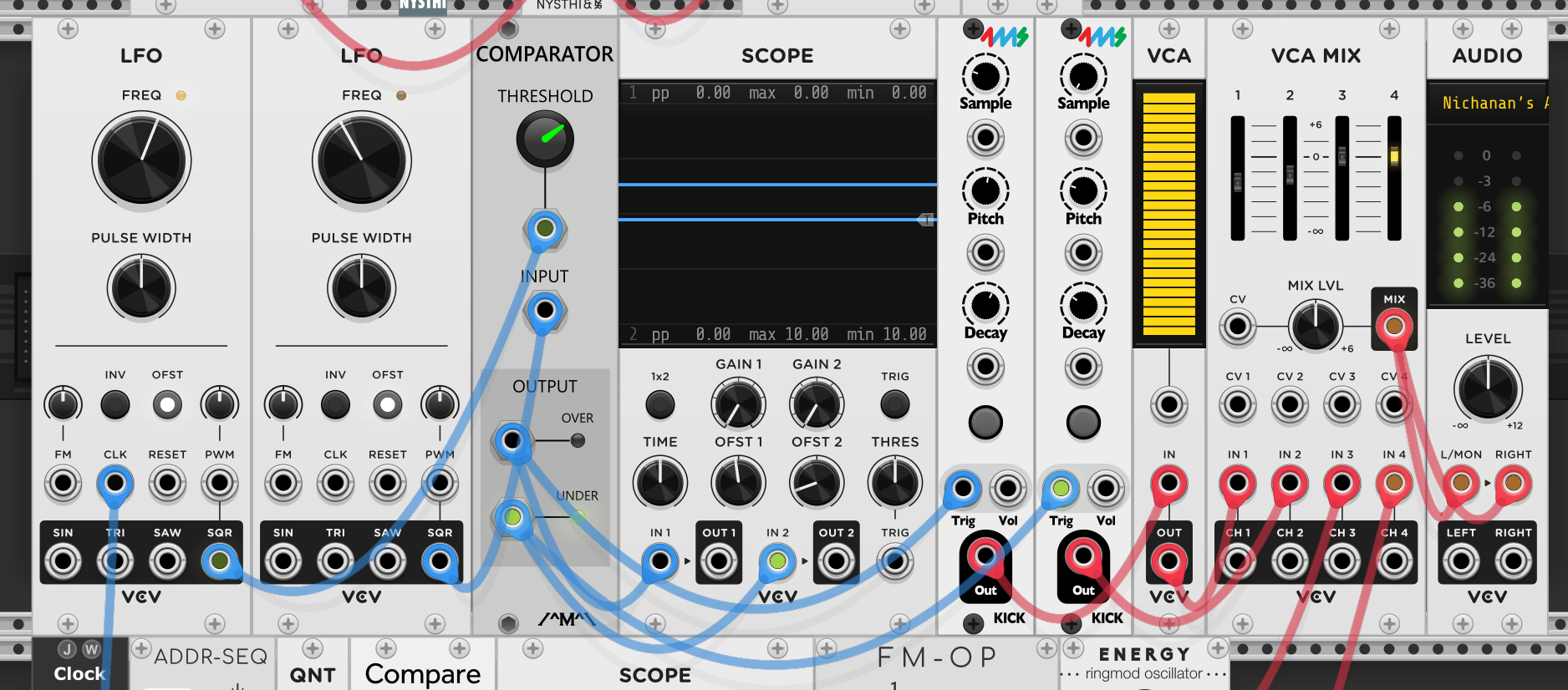The image size is (1568, 690).
Task: Click second LFO PULSE WIDTH knob
Action: (362, 288)
